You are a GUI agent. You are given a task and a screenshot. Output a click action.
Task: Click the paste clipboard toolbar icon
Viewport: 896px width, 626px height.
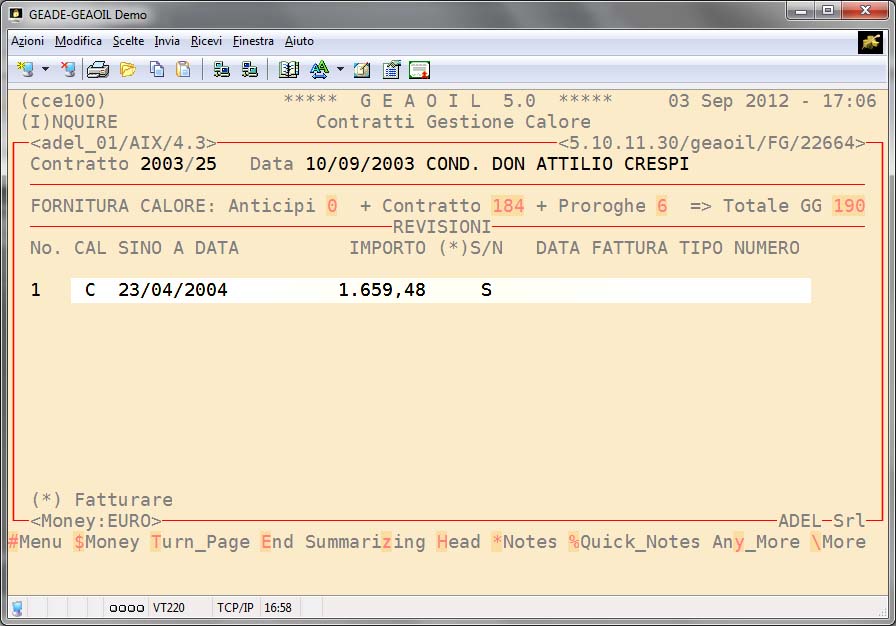click(x=183, y=70)
